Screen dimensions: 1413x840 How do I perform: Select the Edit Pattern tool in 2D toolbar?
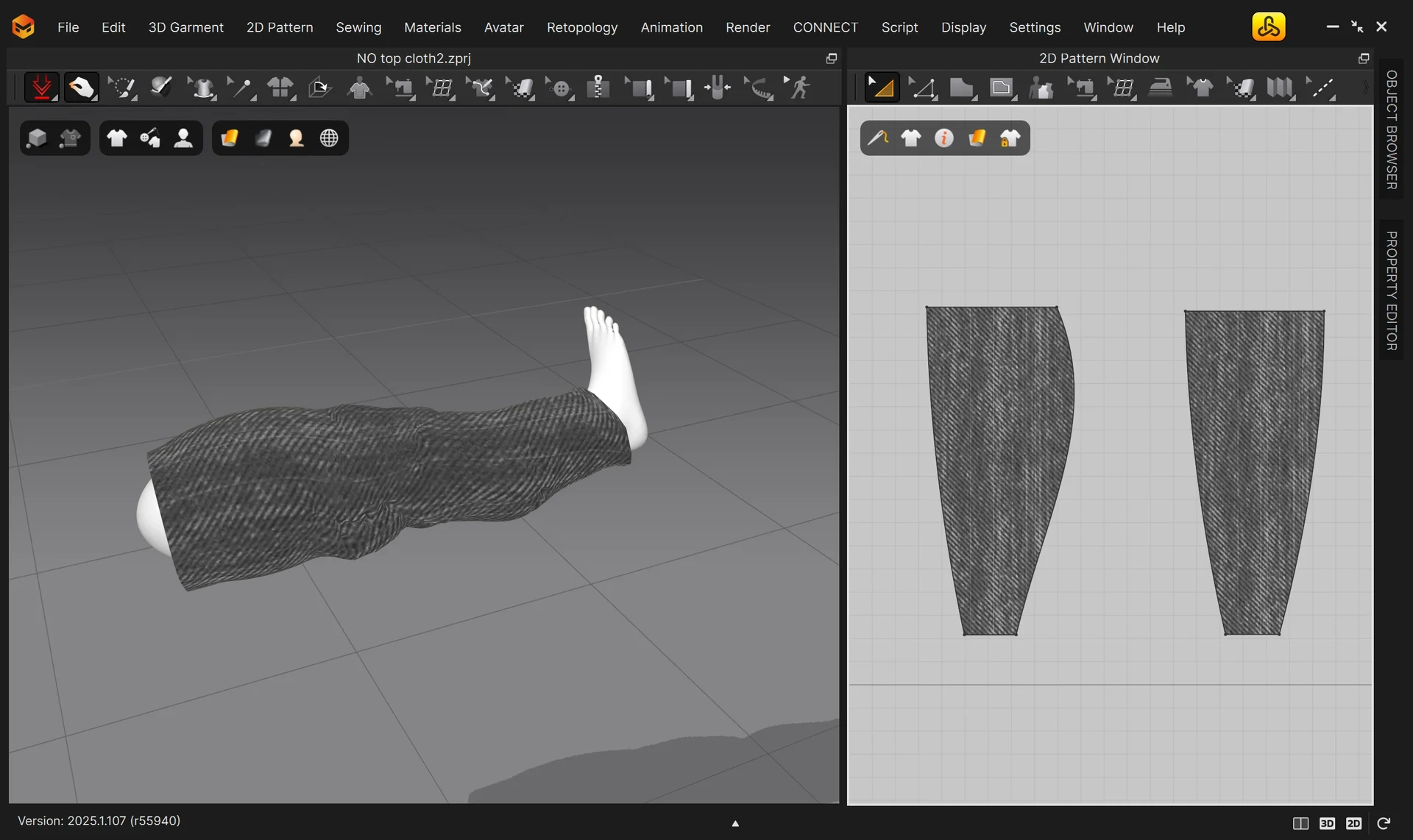882,88
